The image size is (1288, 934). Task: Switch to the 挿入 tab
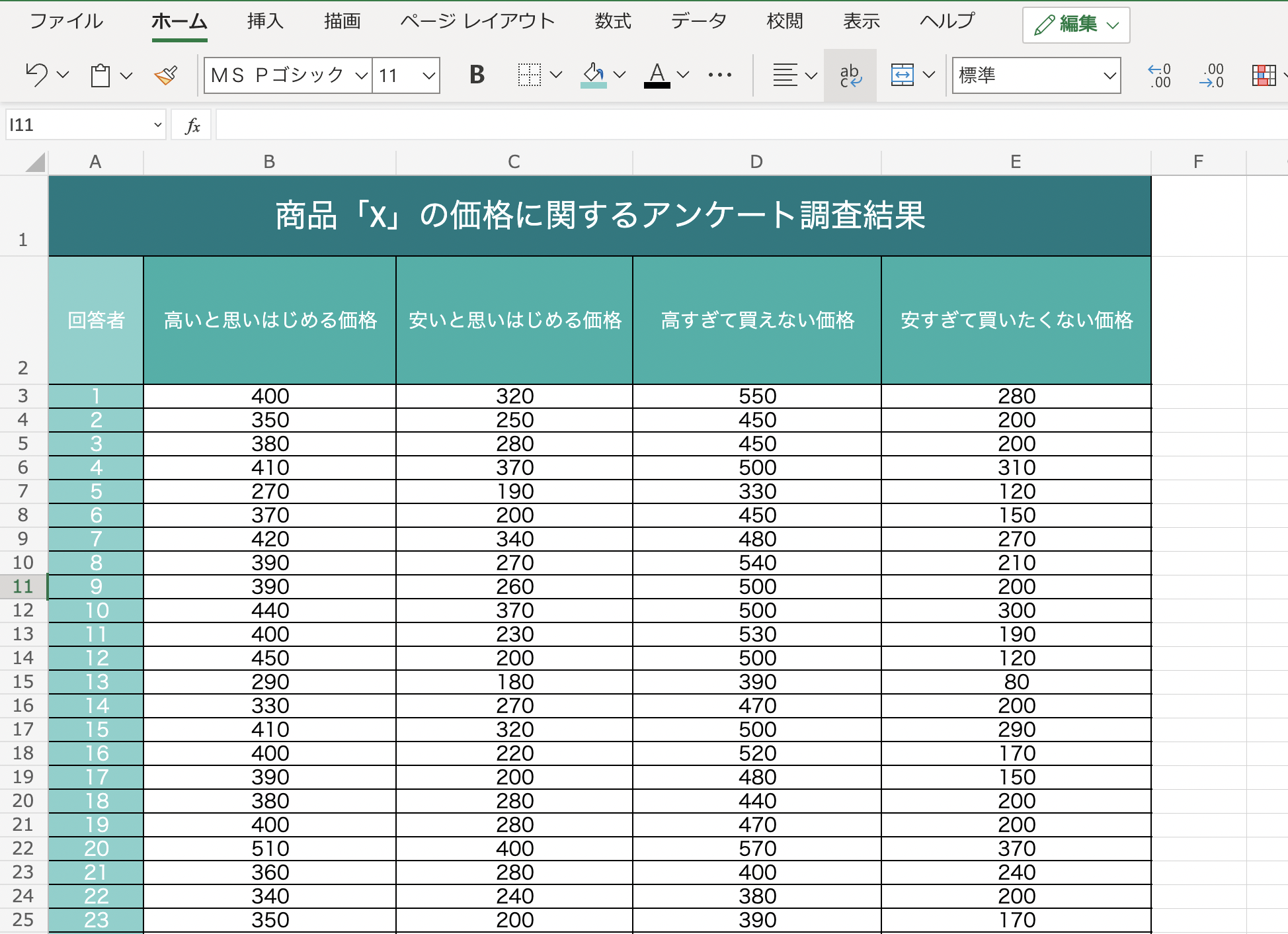pos(265,21)
